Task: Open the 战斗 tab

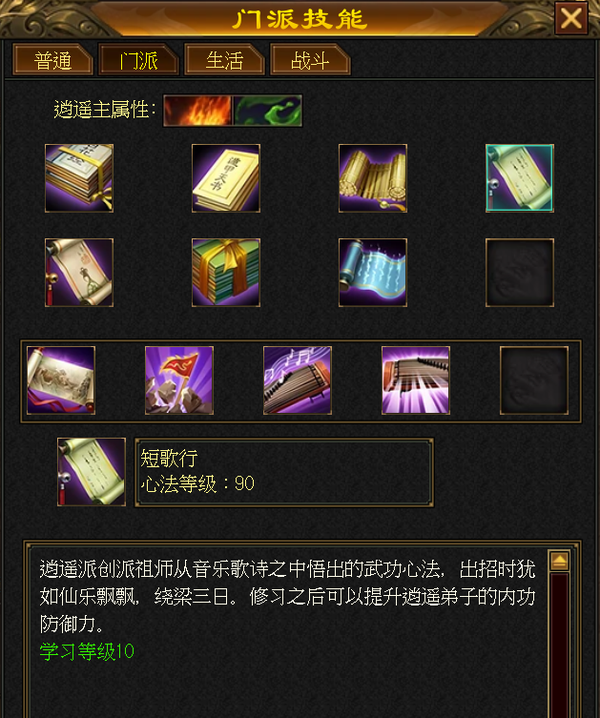Action: tap(310, 60)
